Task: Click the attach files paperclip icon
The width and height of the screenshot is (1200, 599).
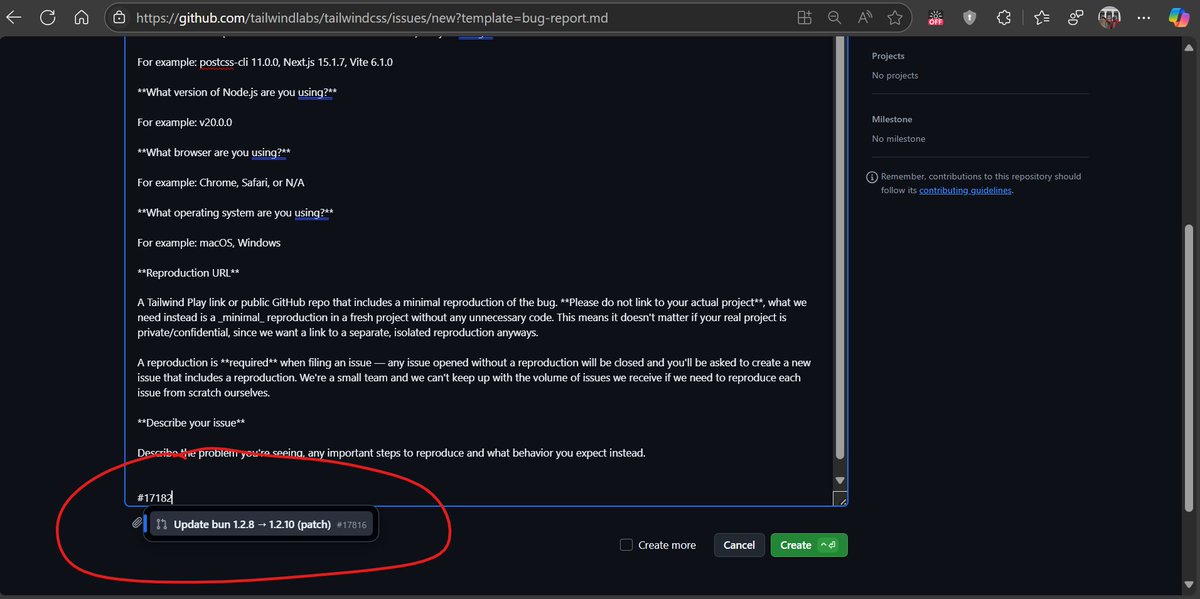Action: [137, 522]
